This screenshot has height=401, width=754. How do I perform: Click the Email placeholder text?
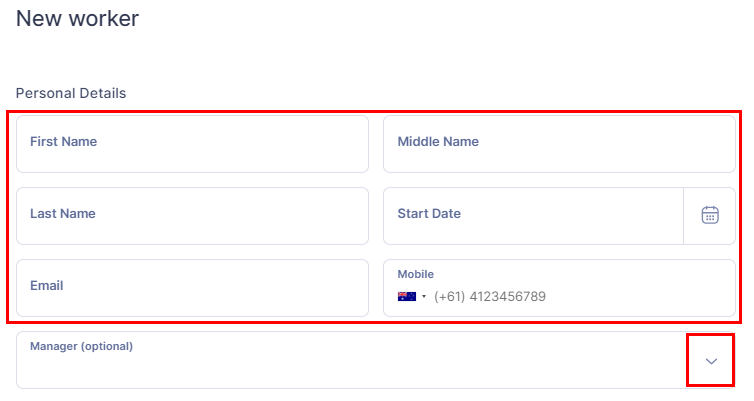pyautogui.click(x=47, y=286)
